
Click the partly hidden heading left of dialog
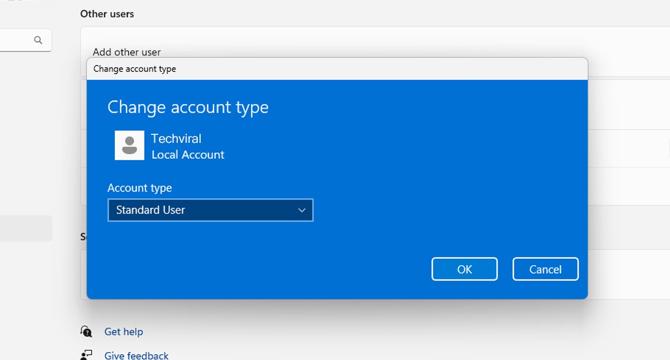[83, 237]
